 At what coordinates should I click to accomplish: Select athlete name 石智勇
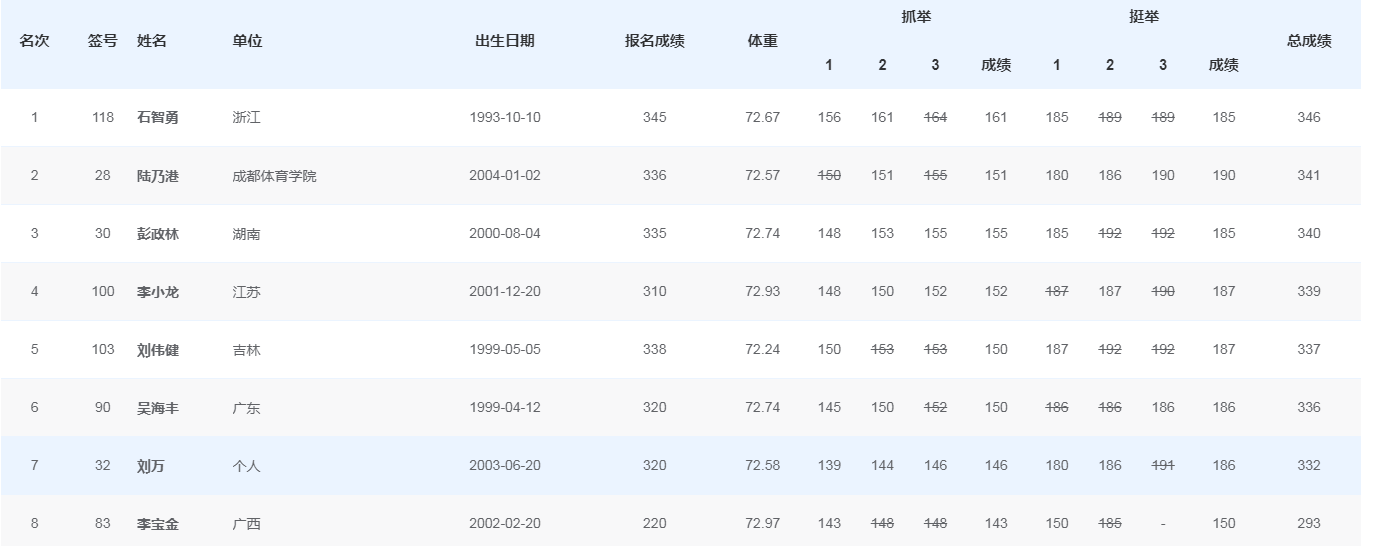[x=158, y=117]
